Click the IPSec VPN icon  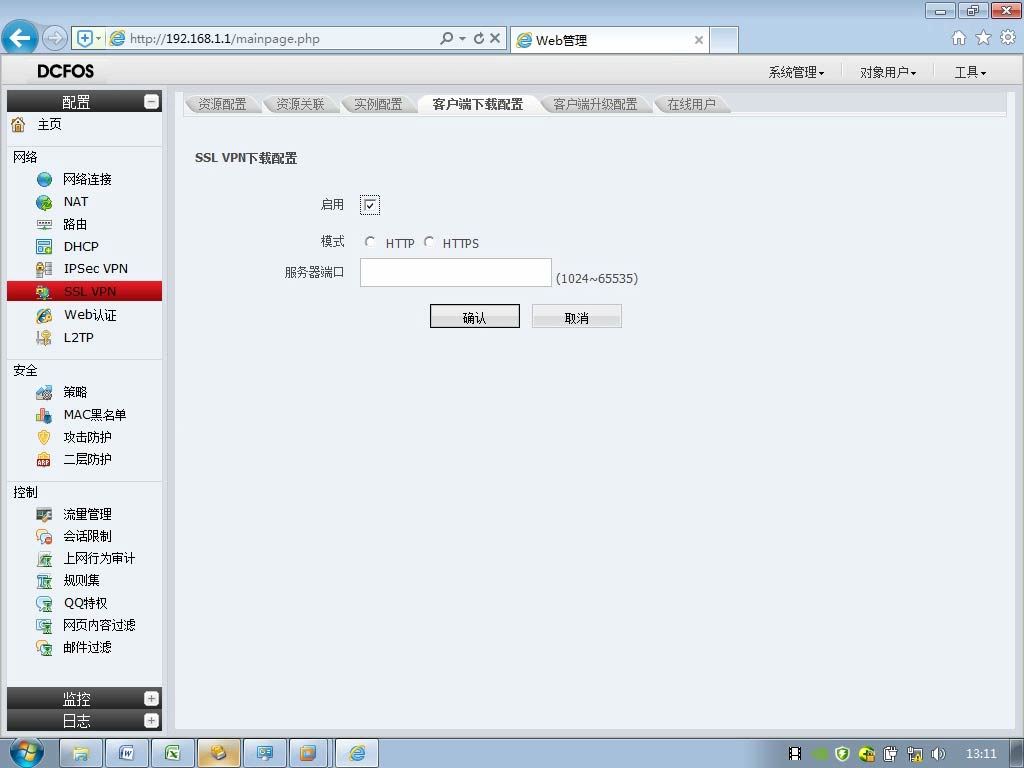(44, 269)
